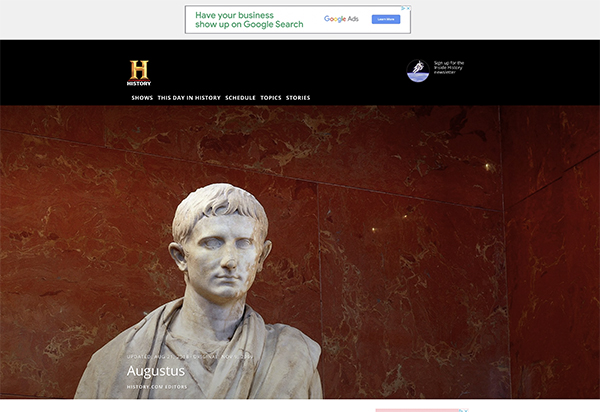Viewport: 600px width, 412px height.
Task: Click 'Sign up for the Inside History newsletter' text
Action: (x=449, y=68)
